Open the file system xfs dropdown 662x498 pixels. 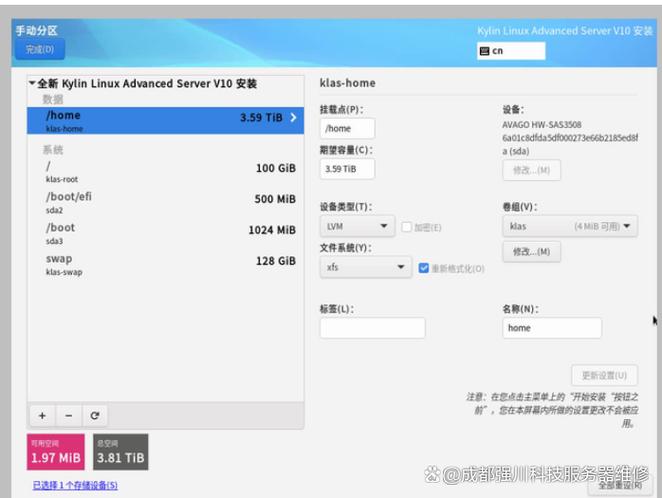click(366, 267)
